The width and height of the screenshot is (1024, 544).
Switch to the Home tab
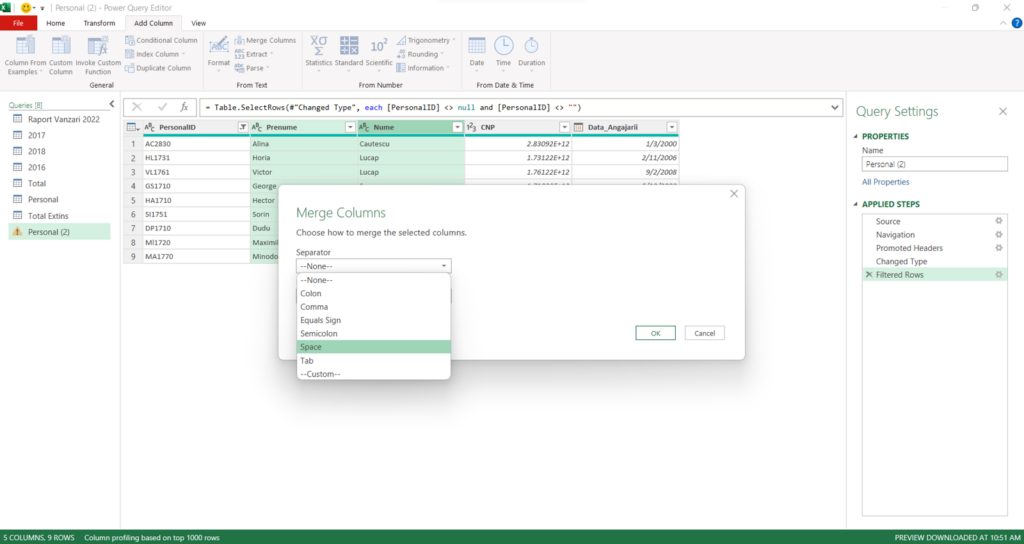coord(56,23)
